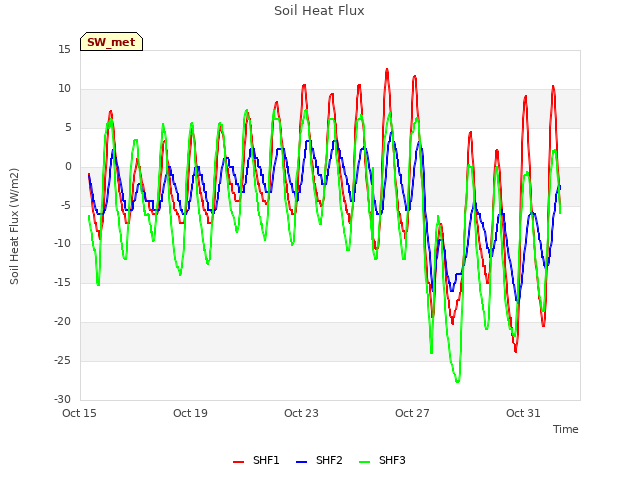Click the 10 y-axis tick label
This screenshot has height=480, width=640.
point(64,89)
